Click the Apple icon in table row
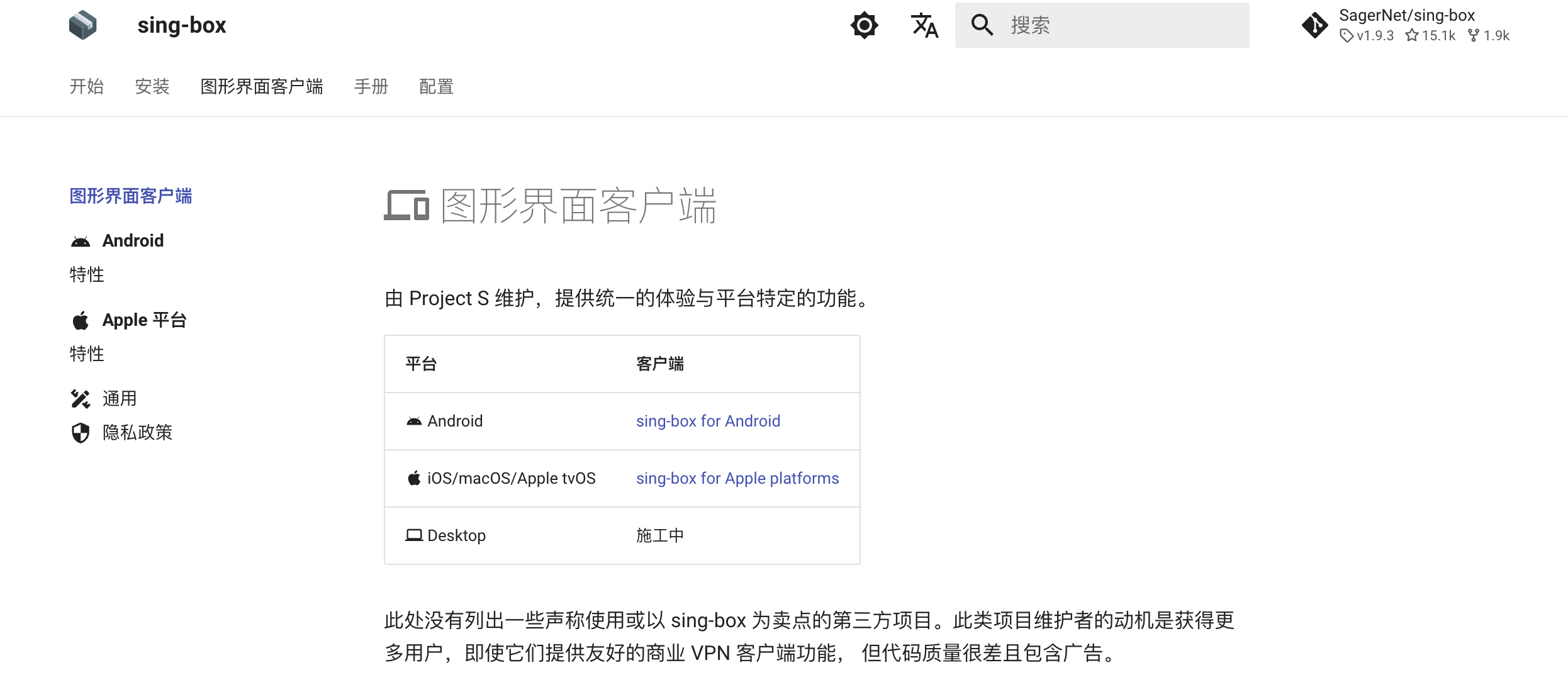The height and width of the screenshot is (692, 1568). coord(414,478)
